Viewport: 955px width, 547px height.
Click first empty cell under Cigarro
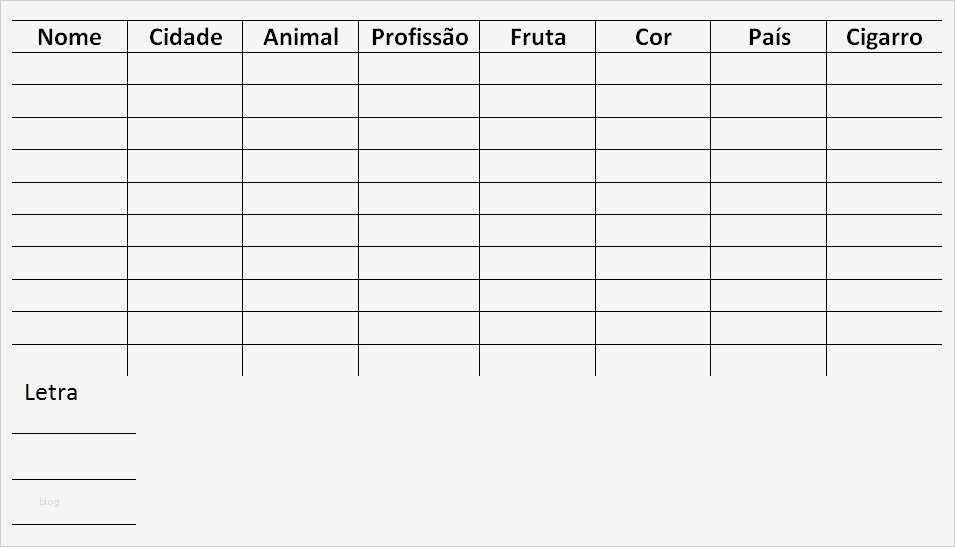pos(884,69)
